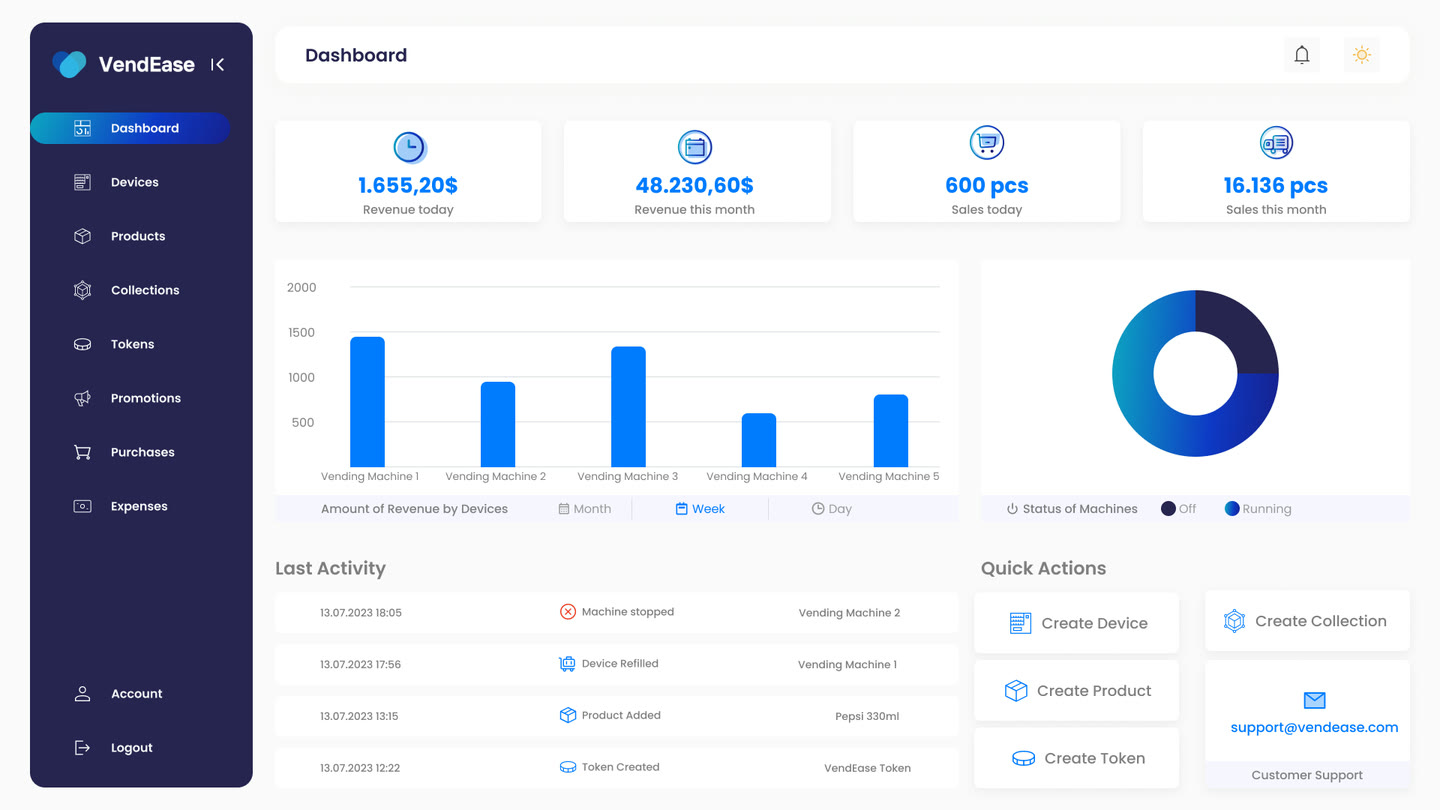Click the Product Added box icon
This screenshot has width=1440, height=810.
click(568, 716)
